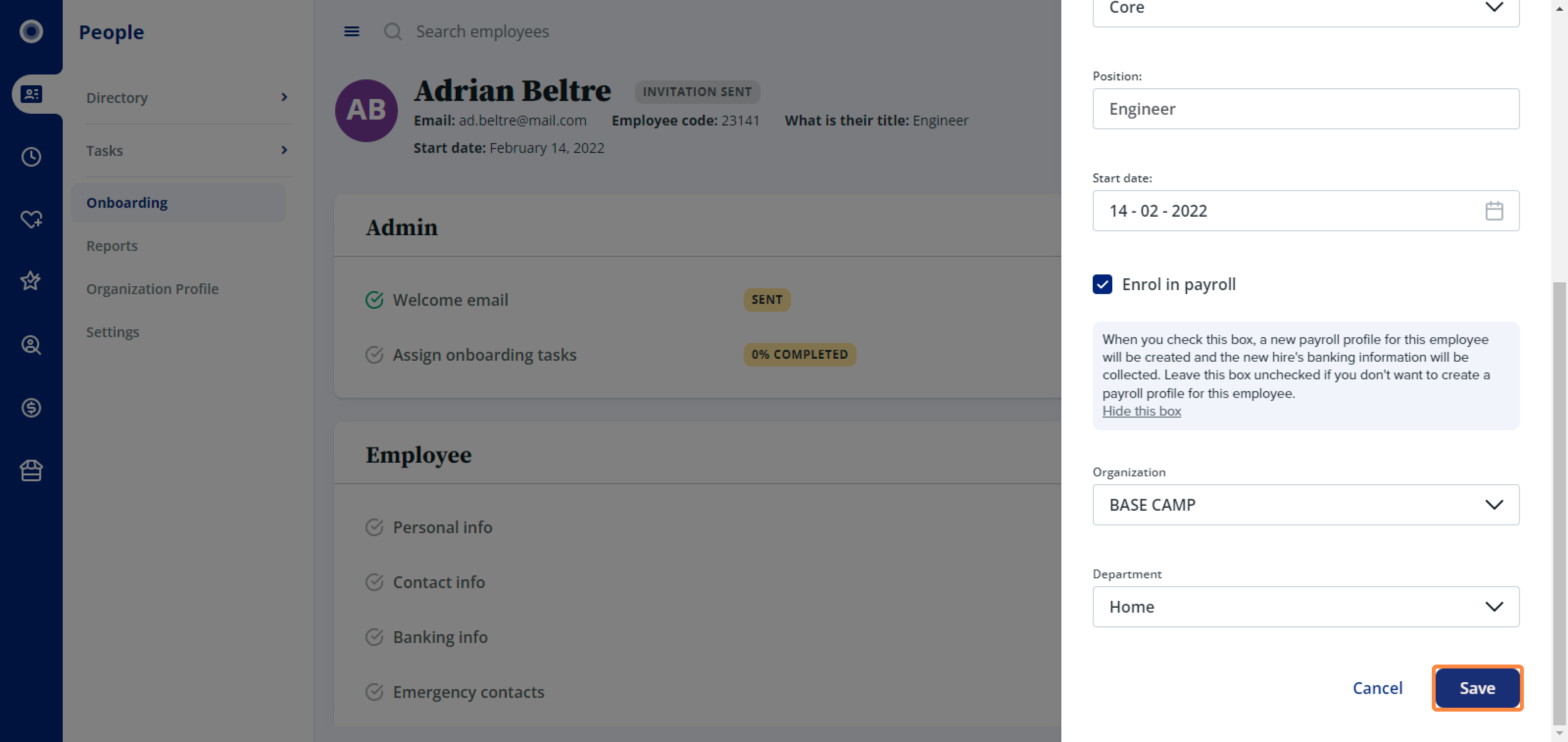Click the Personal info text

(442, 527)
